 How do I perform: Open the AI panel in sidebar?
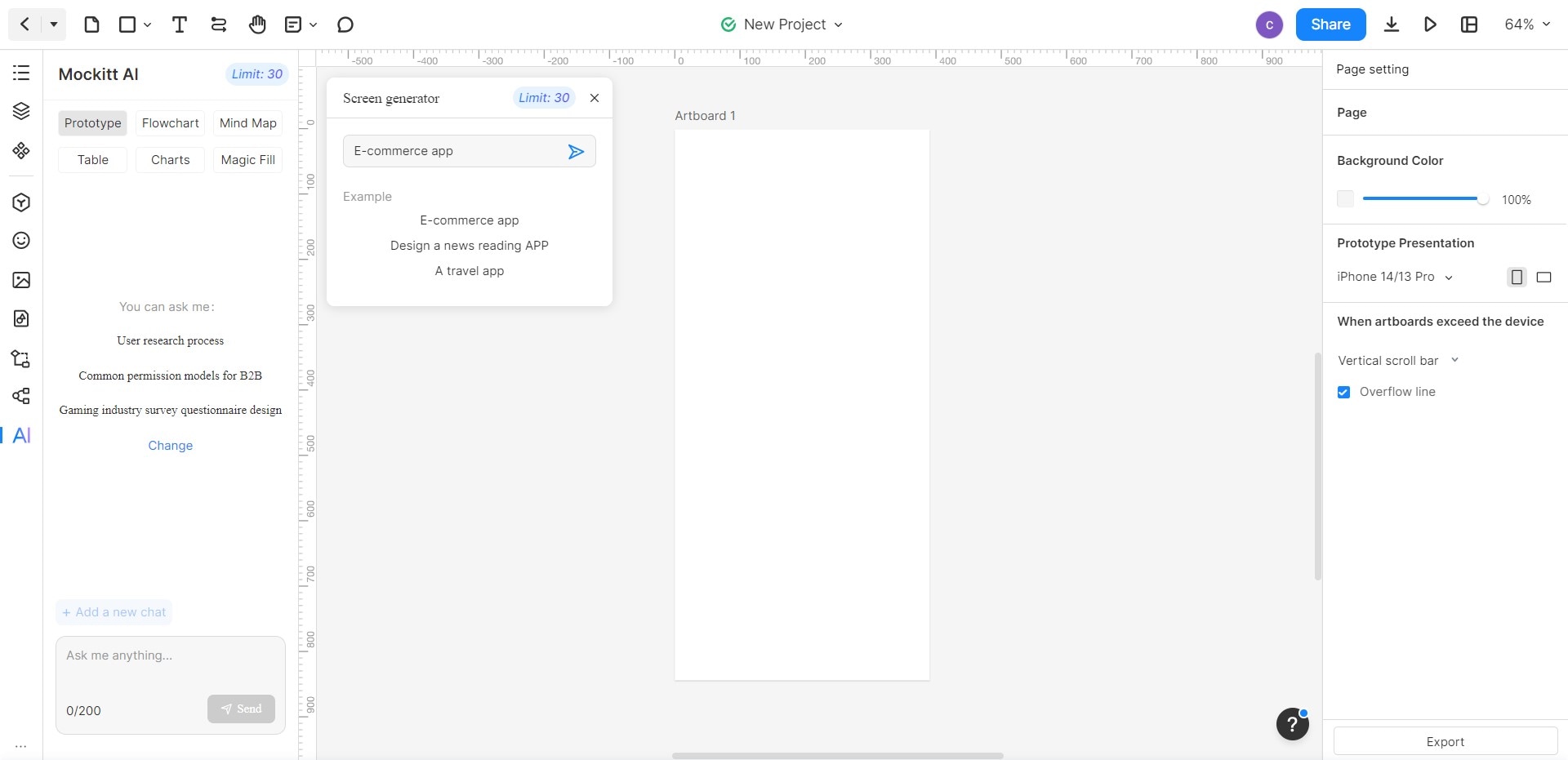tap(22, 435)
